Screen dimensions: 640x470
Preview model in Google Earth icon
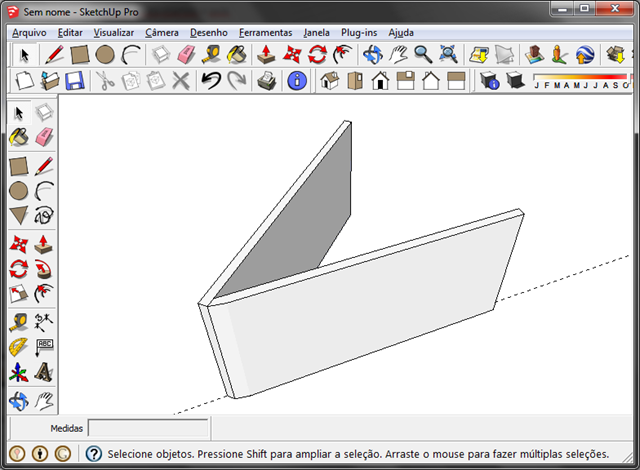[584, 55]
